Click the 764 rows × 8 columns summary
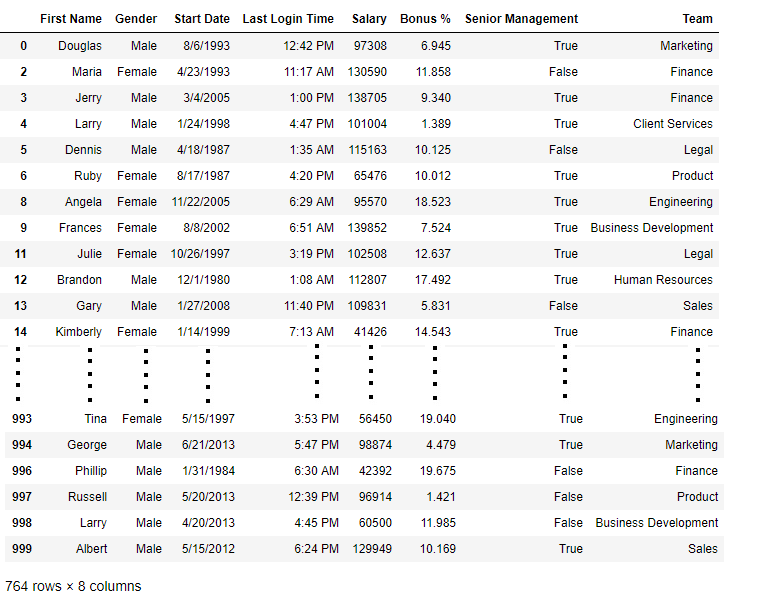Screen dimensions: 777x604 [x=73, y=586]
